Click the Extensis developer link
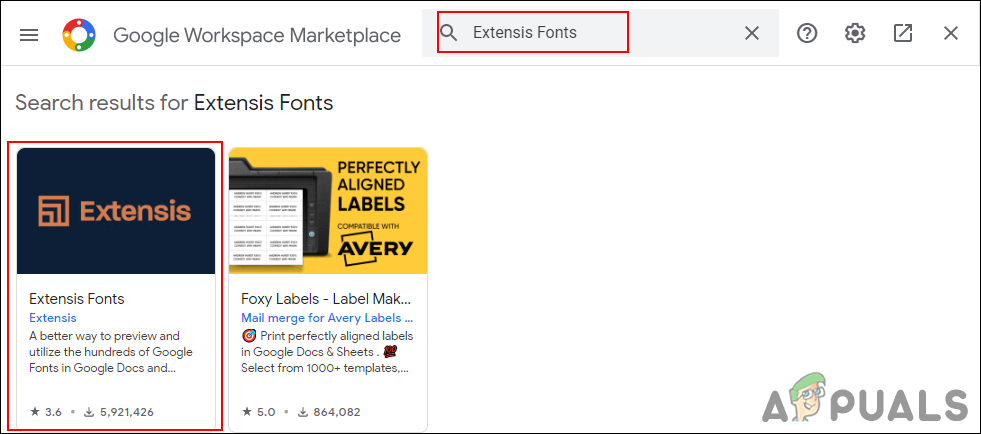 (x=53, y=317)
